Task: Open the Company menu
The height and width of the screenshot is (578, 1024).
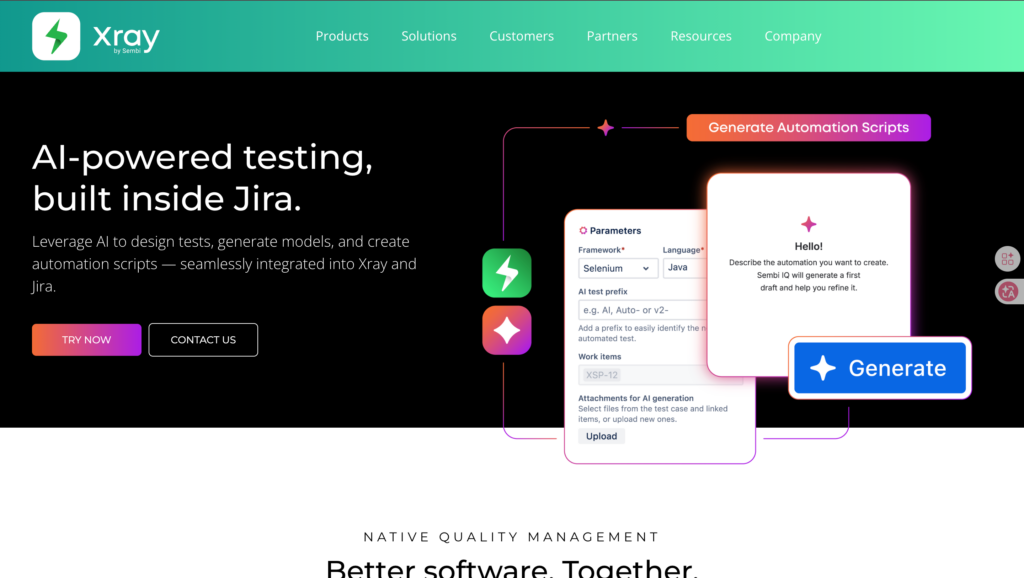Action: [793, 36]
